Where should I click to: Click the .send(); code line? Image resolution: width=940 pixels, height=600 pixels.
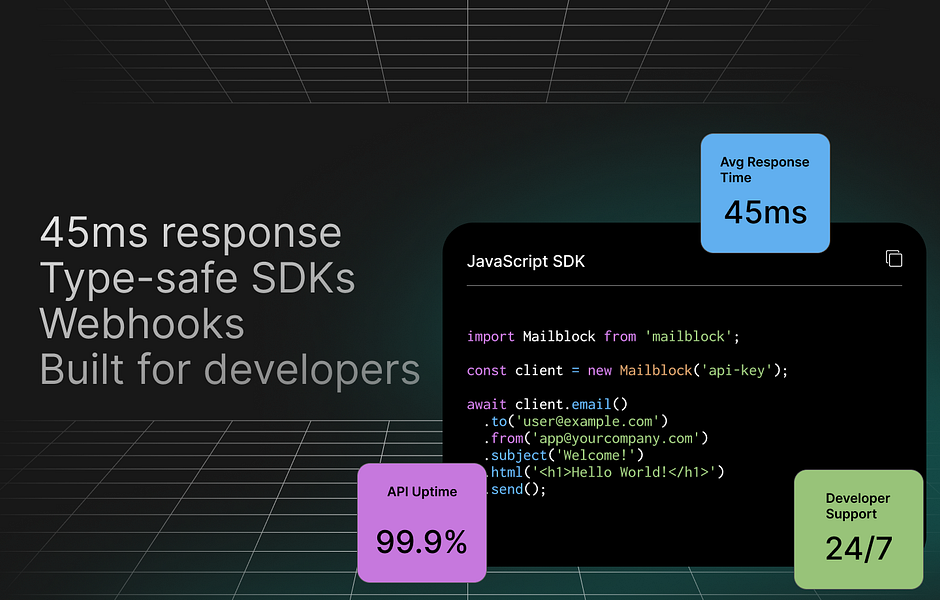tap(517, 489)
